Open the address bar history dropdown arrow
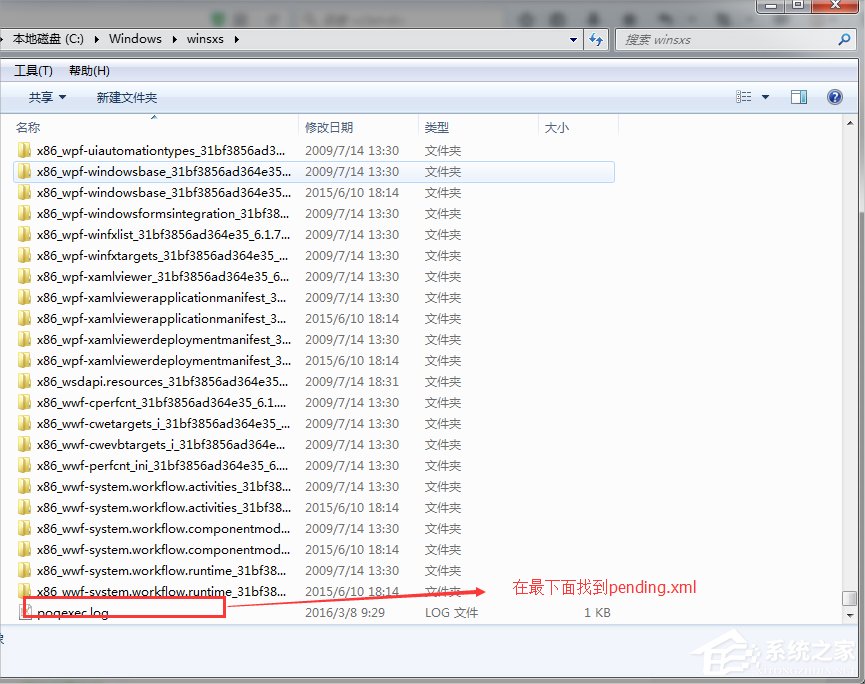Image resolution: width=865 pixels, height=684 pixels. [x=572, y=39]
